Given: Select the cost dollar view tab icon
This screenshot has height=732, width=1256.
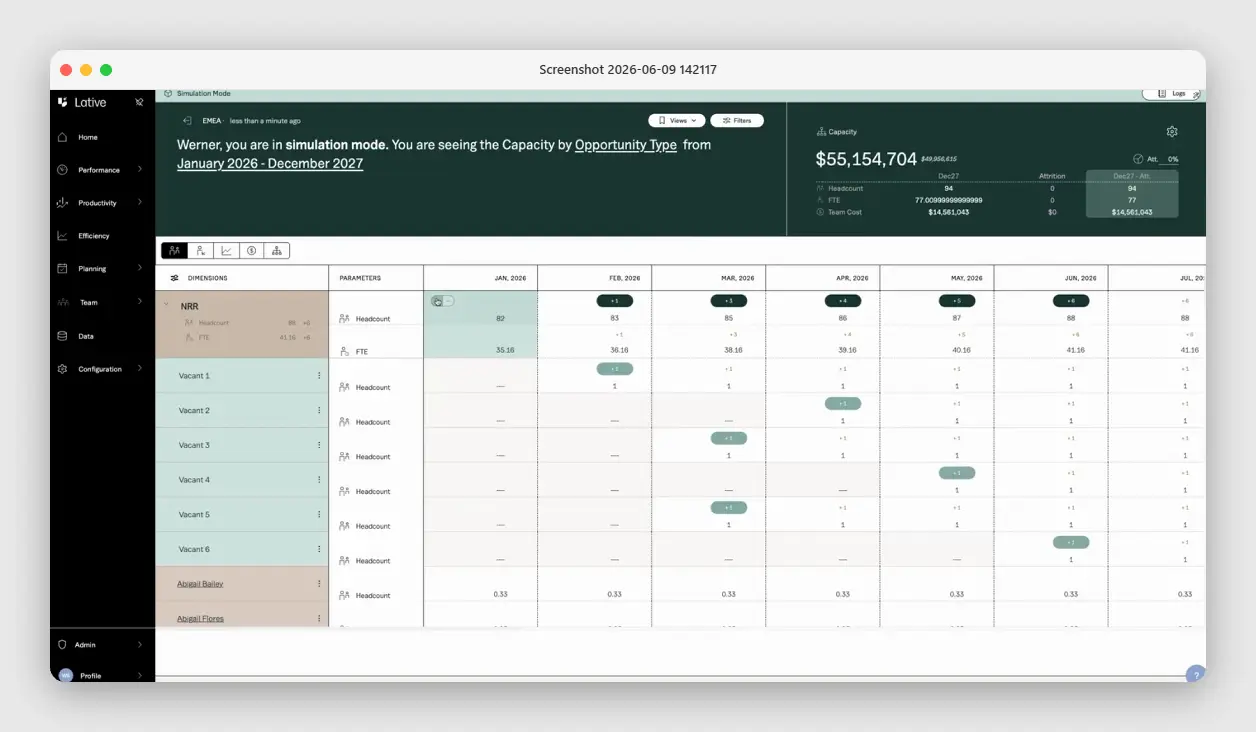Looking at the screenshot, I should pos(252,250).
